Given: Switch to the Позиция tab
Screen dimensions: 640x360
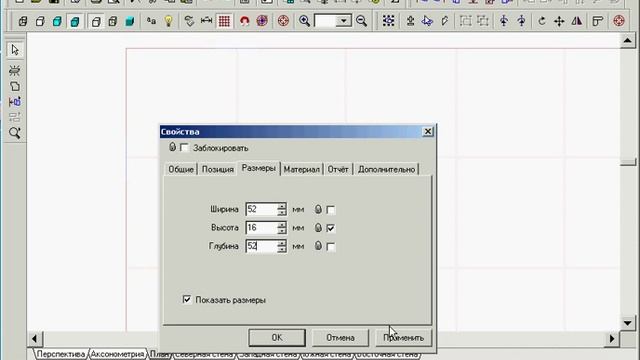Looking at the screenshot, I should tap(218, 169).
